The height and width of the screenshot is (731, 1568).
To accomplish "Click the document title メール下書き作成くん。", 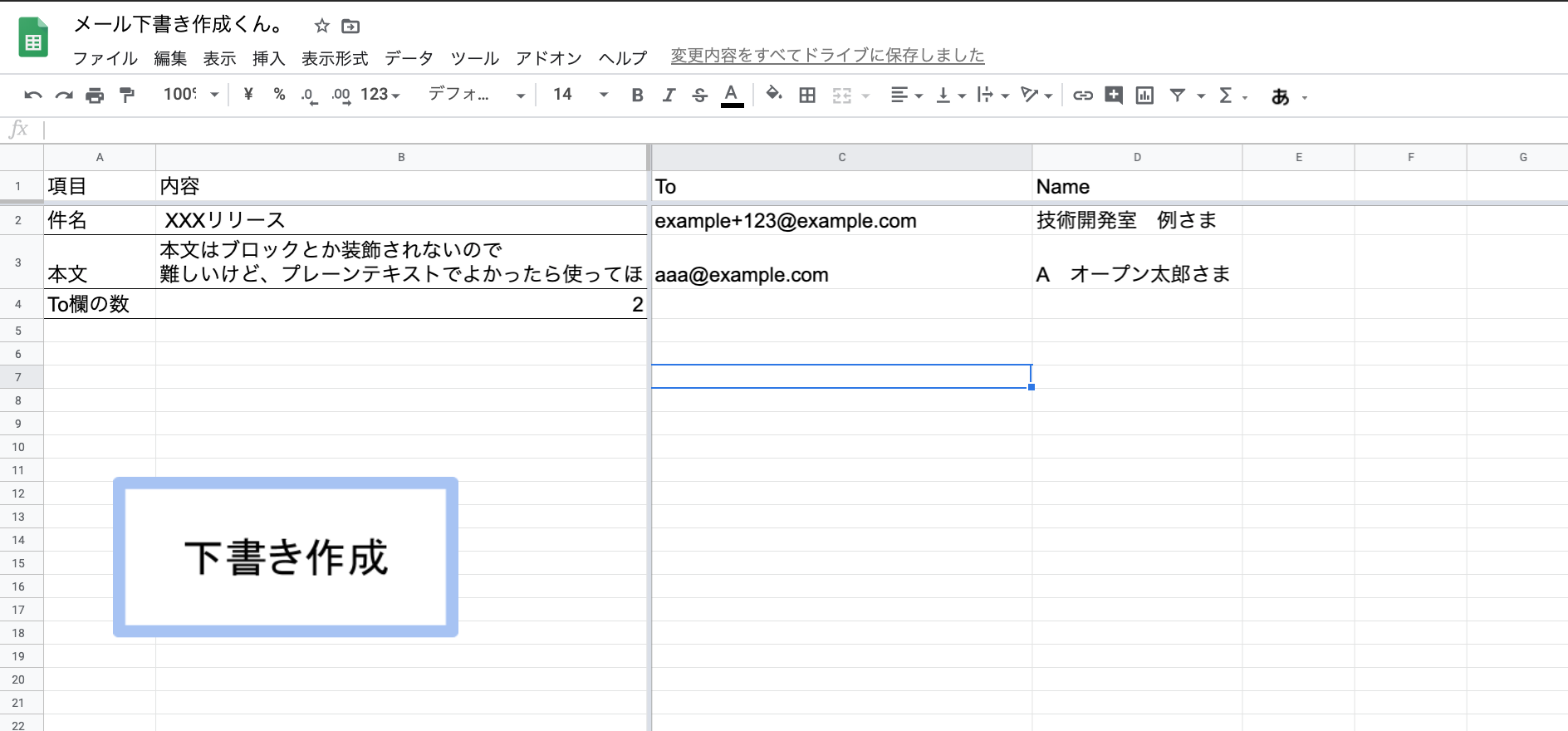I will (x=179, y=25).
